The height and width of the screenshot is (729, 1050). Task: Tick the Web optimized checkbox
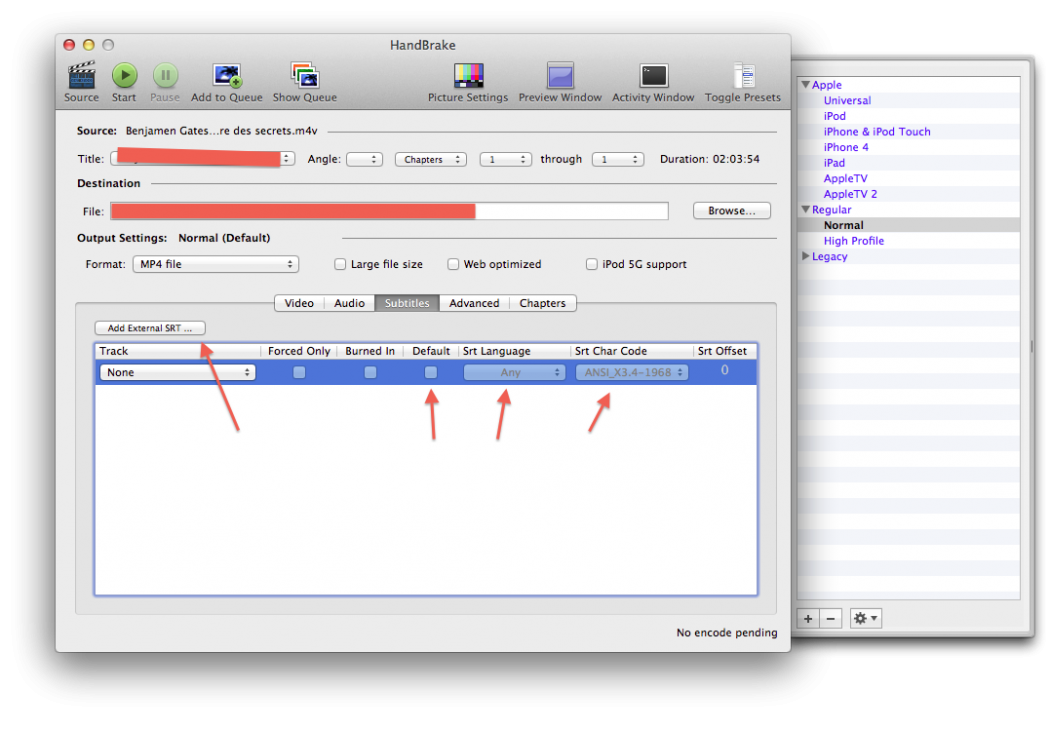click(453, 264)
